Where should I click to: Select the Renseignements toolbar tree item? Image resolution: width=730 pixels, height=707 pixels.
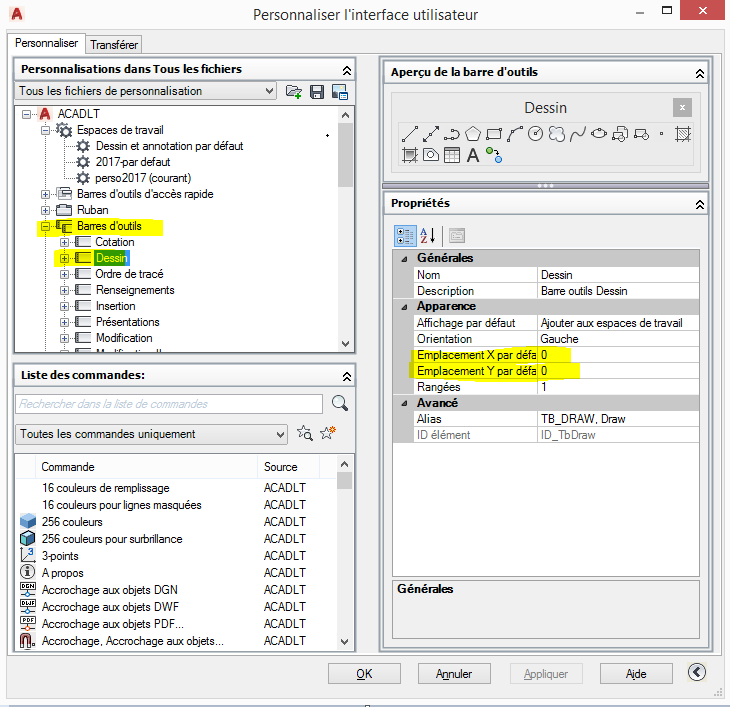(135, 290)
